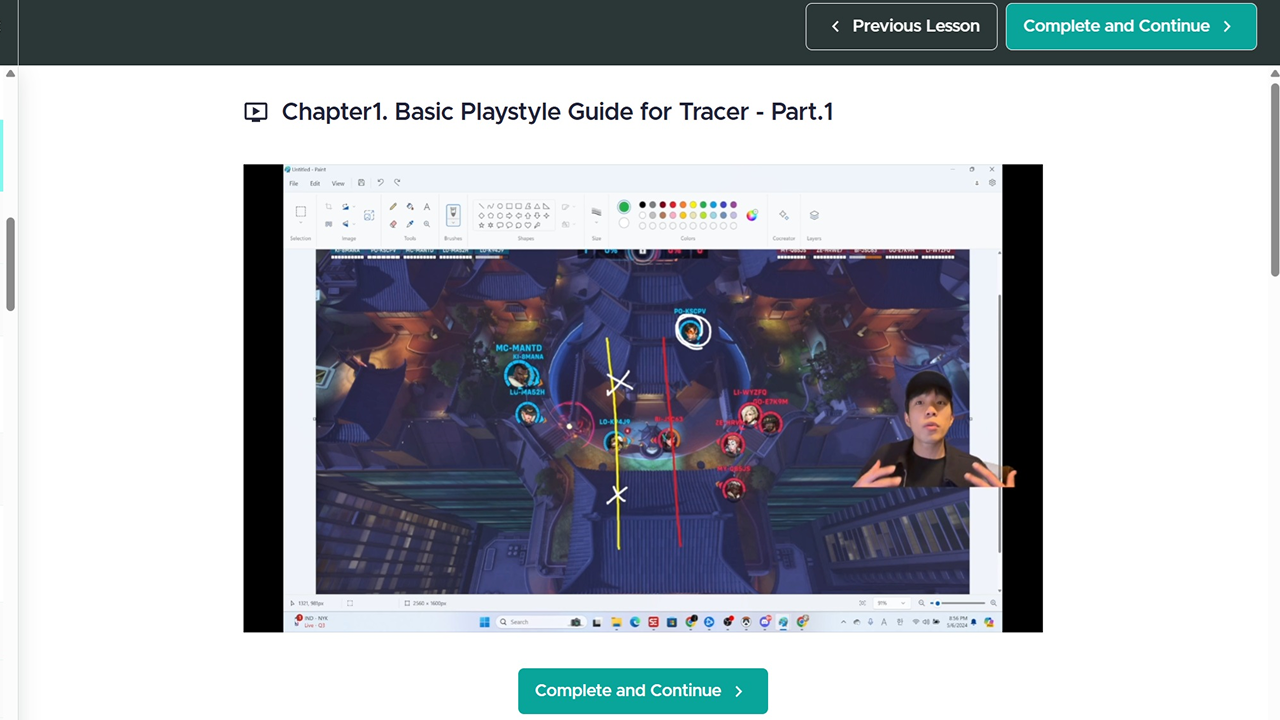Select the Fill bucket tool in Paint
This screenshot has width=1280, height=720.
(410, 207)
